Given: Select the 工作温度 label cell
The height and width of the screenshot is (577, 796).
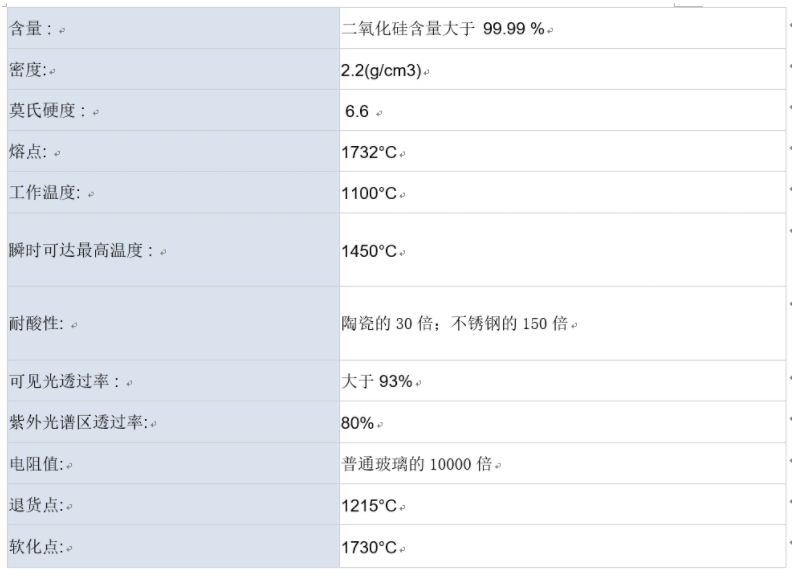Looking at the screenshot, I should (173, 192).
